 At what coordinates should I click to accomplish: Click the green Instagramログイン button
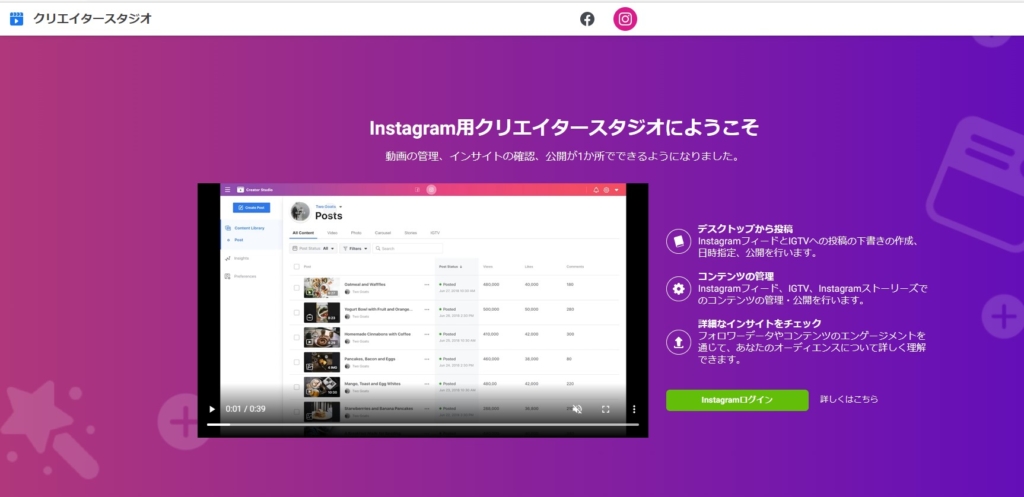pos(737,400)
